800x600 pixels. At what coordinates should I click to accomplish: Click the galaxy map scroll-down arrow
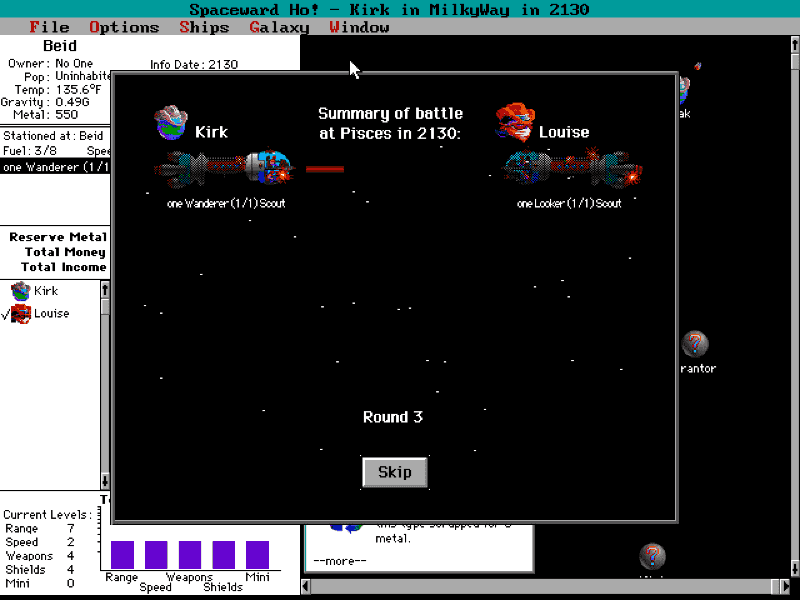pyautogui.click(x=795, y=568)
